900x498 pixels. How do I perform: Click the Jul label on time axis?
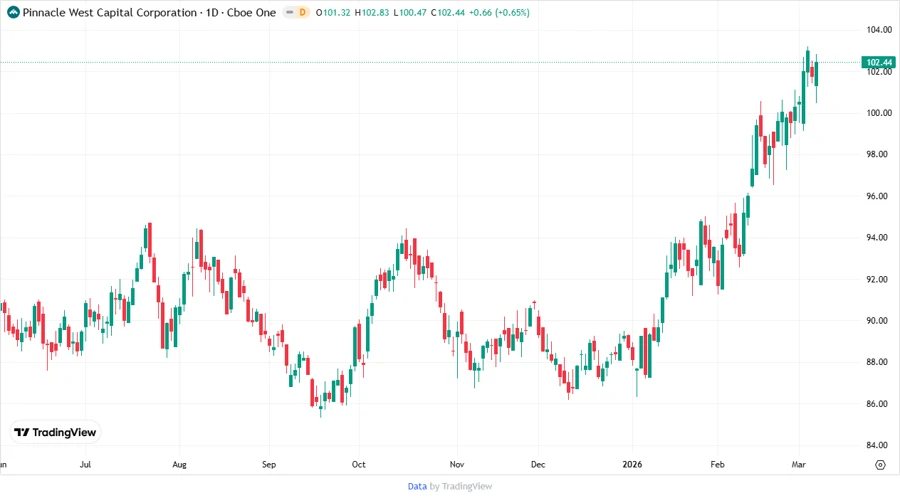(x=85, y=464)
